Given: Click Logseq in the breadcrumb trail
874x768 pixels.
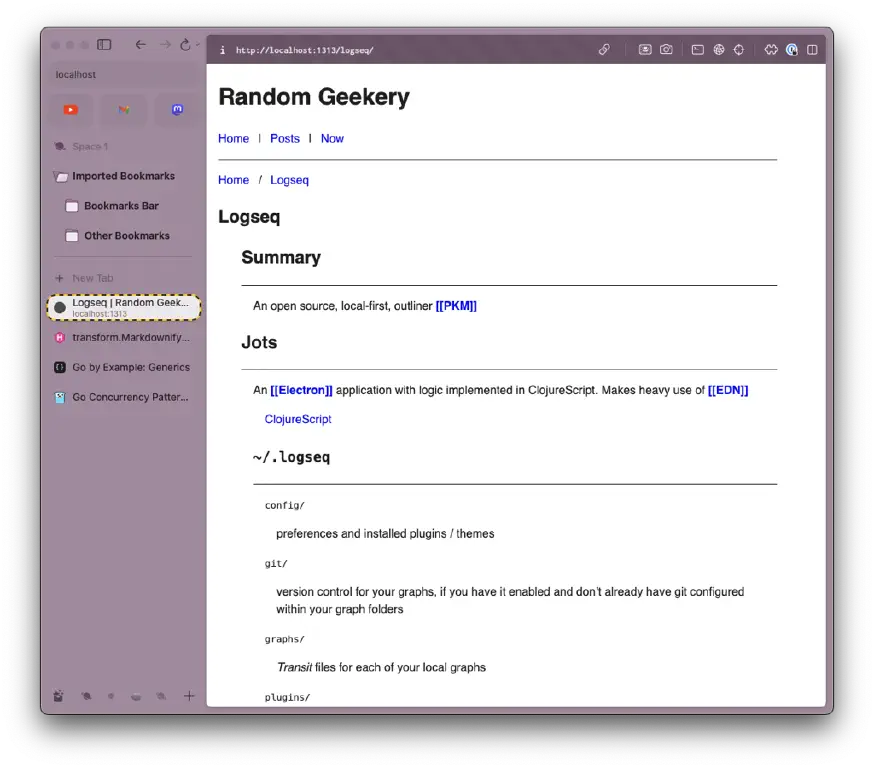Looking at the screenshot, I should [289, 180].
